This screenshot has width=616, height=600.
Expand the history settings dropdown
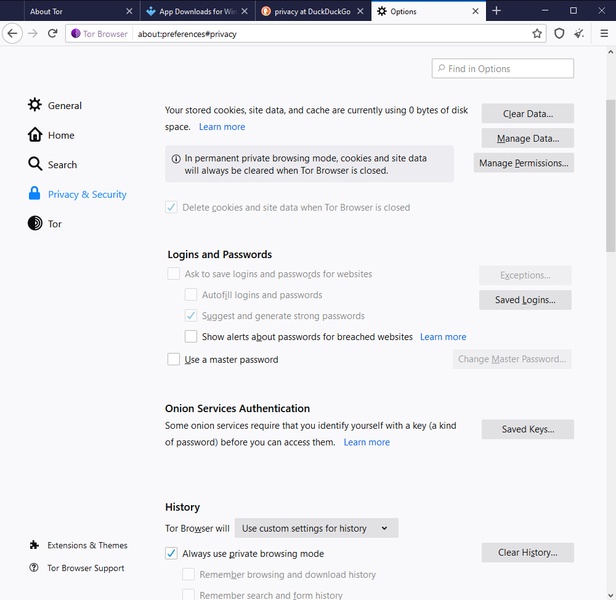point(318,528)
